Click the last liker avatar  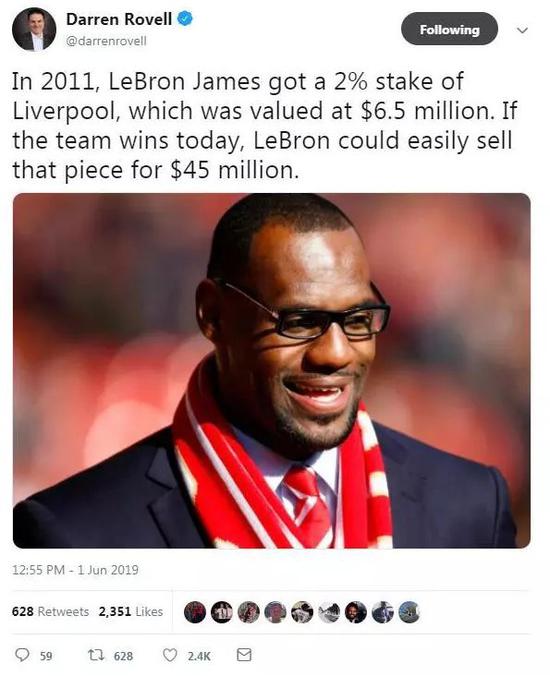(x=409, y=612)
